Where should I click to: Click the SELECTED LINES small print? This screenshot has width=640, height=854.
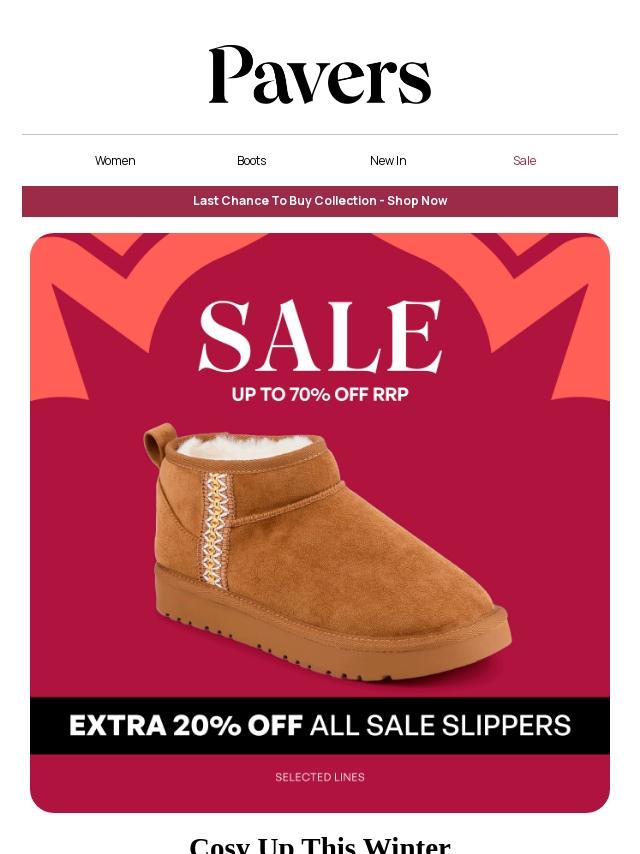(x=320, y=777)
